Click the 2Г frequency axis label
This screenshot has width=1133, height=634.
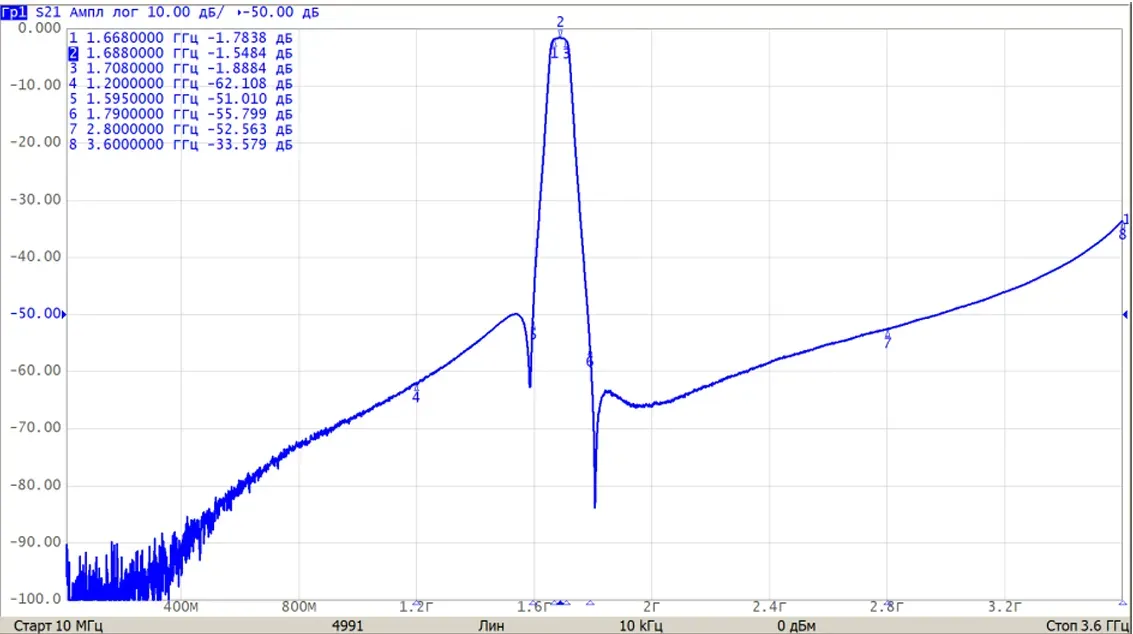tap(651, 607)
